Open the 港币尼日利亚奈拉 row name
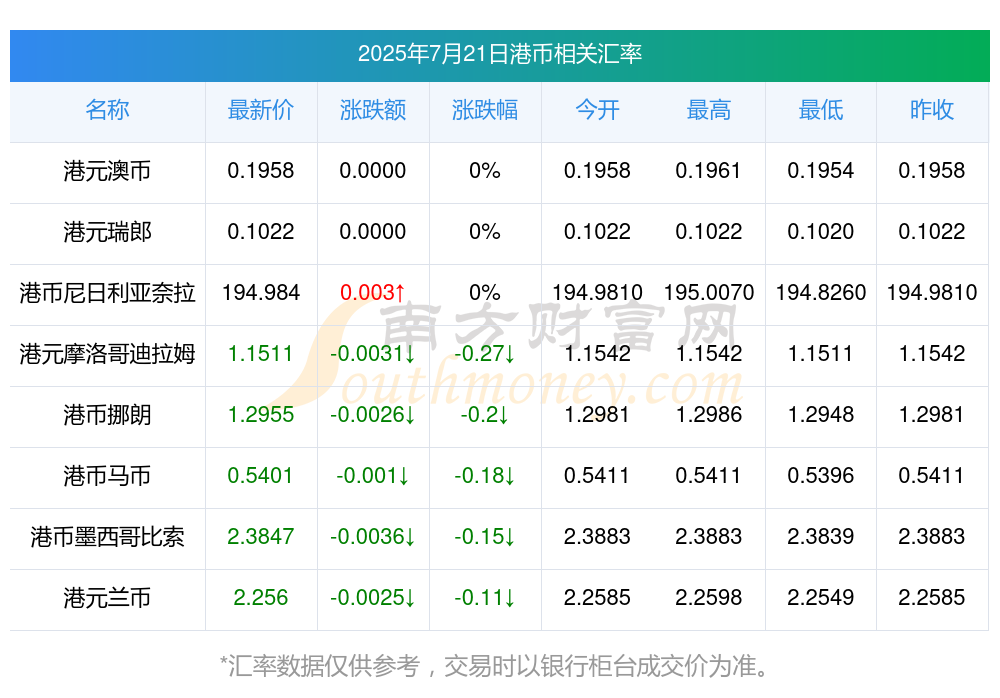 (107, 293)
